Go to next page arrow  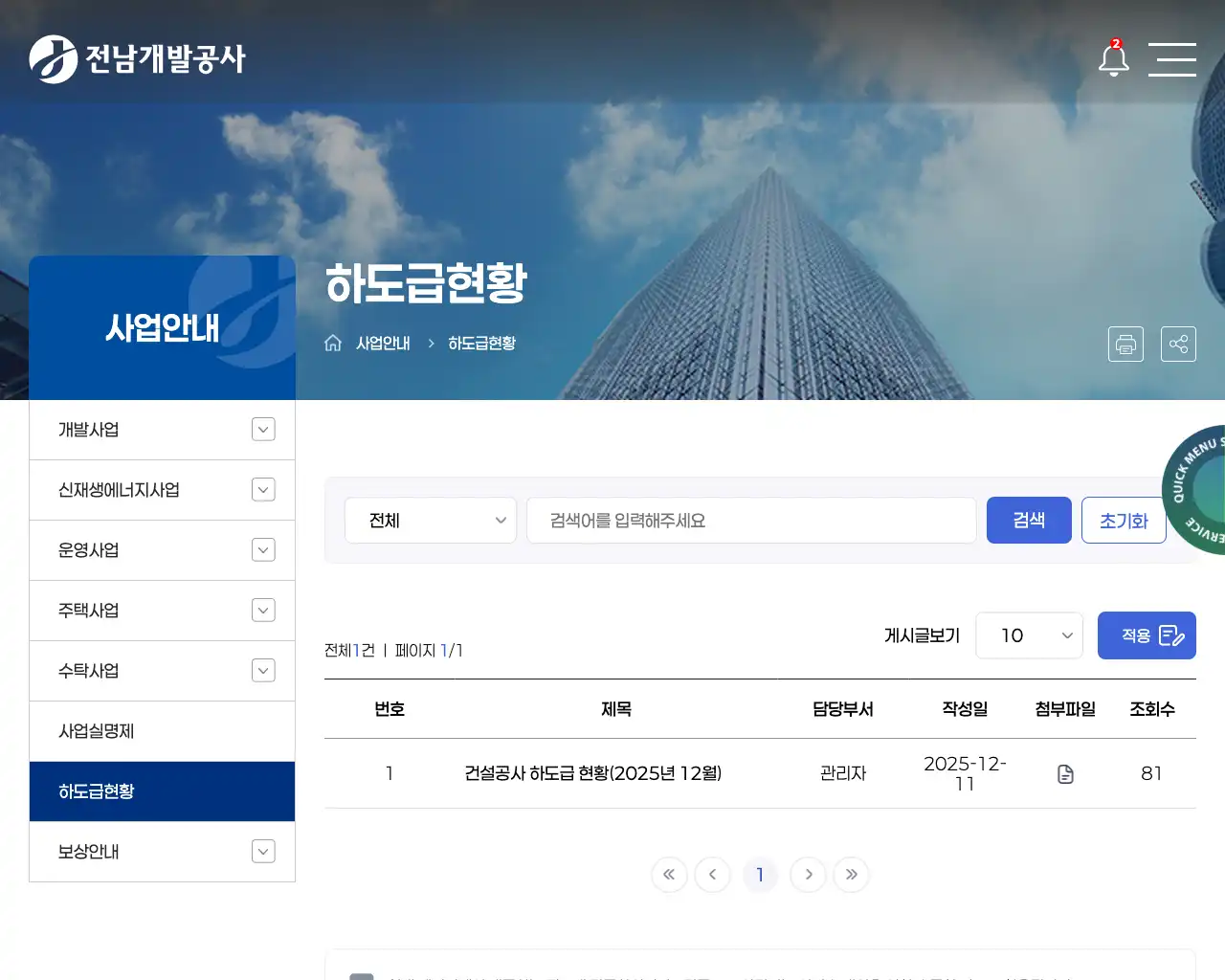point(808,874)
